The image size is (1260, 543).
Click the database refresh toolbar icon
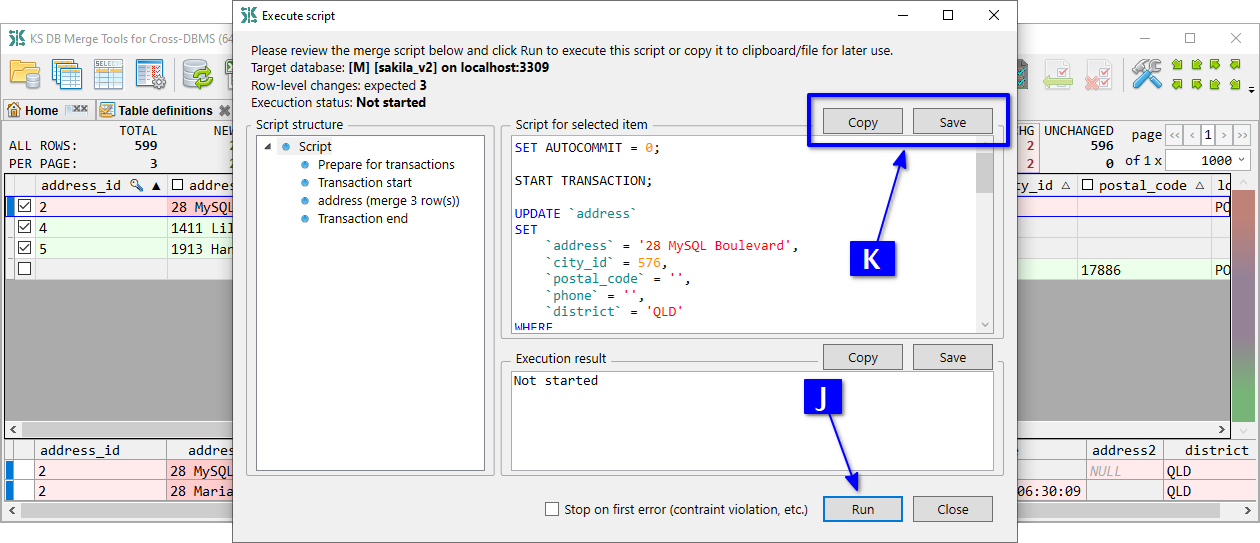(198, 74)
